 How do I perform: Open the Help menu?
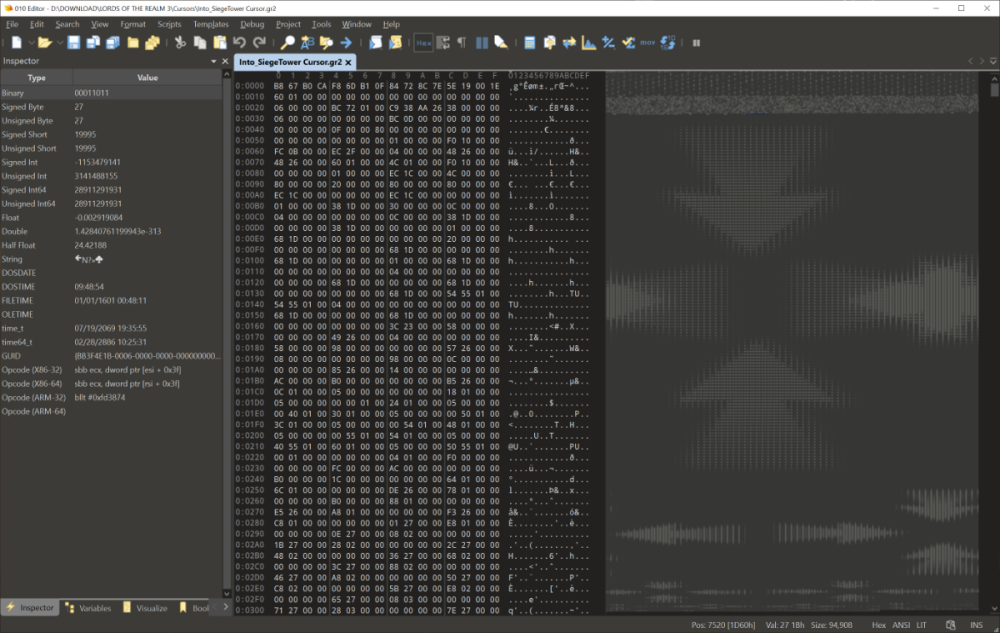pyautogui.click(x=391, y=24)
